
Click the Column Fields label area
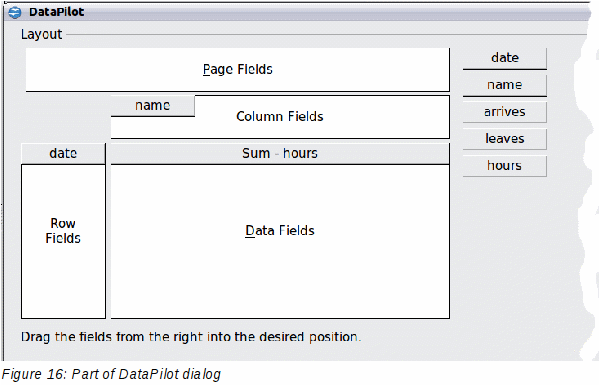point(280,116)
